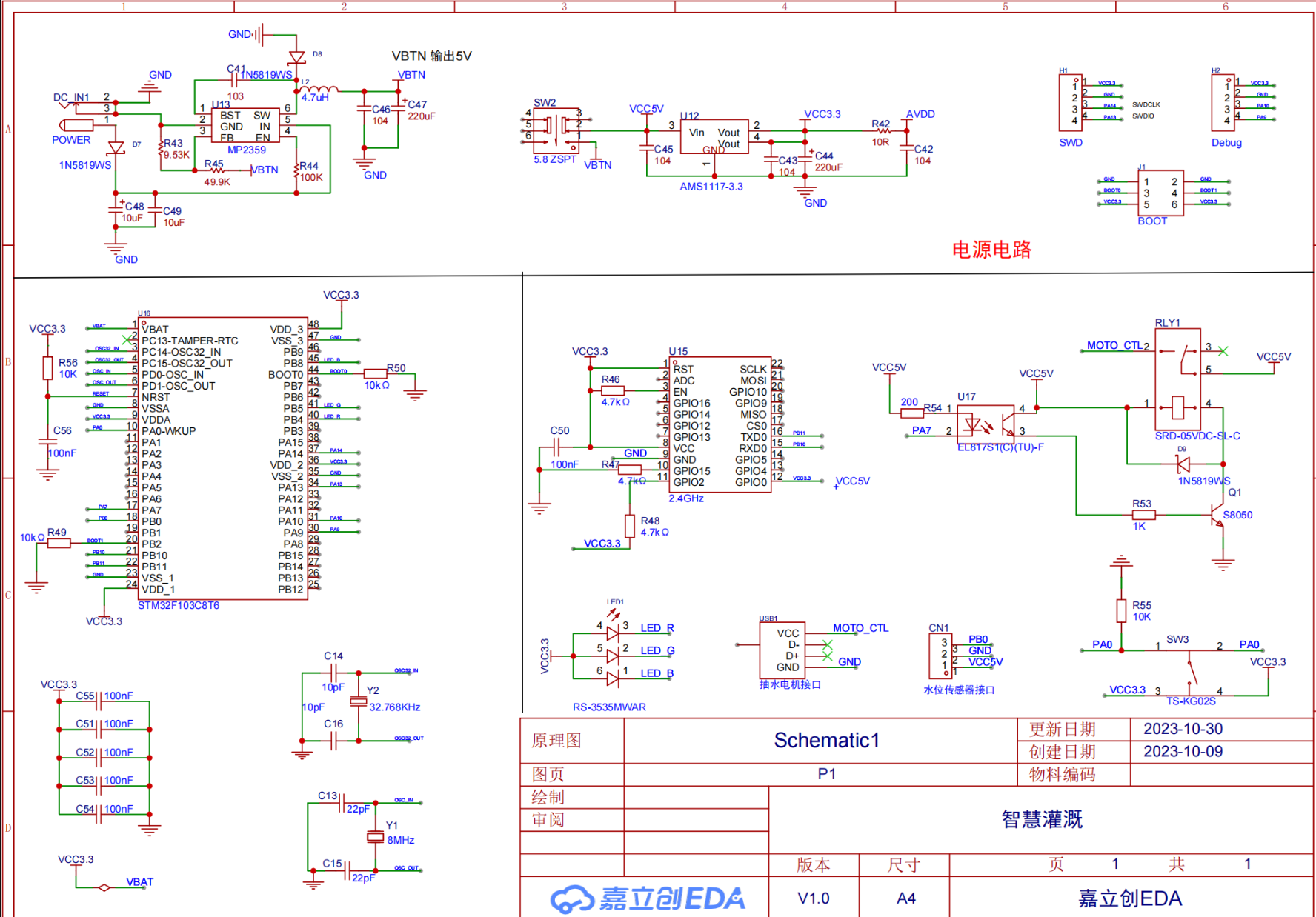This screenshot has width=1316, height=917.
Task: Click the SWD header label
Action: [1071, 143]
